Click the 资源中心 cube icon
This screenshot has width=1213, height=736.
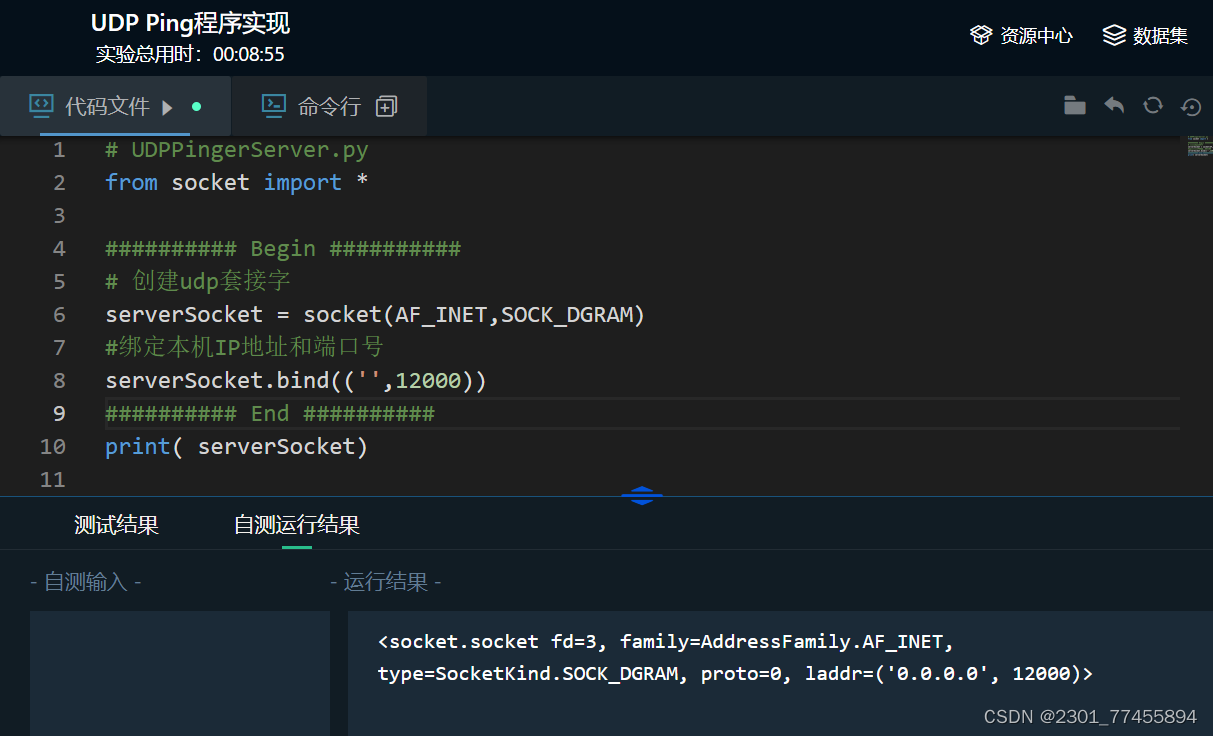981,34
